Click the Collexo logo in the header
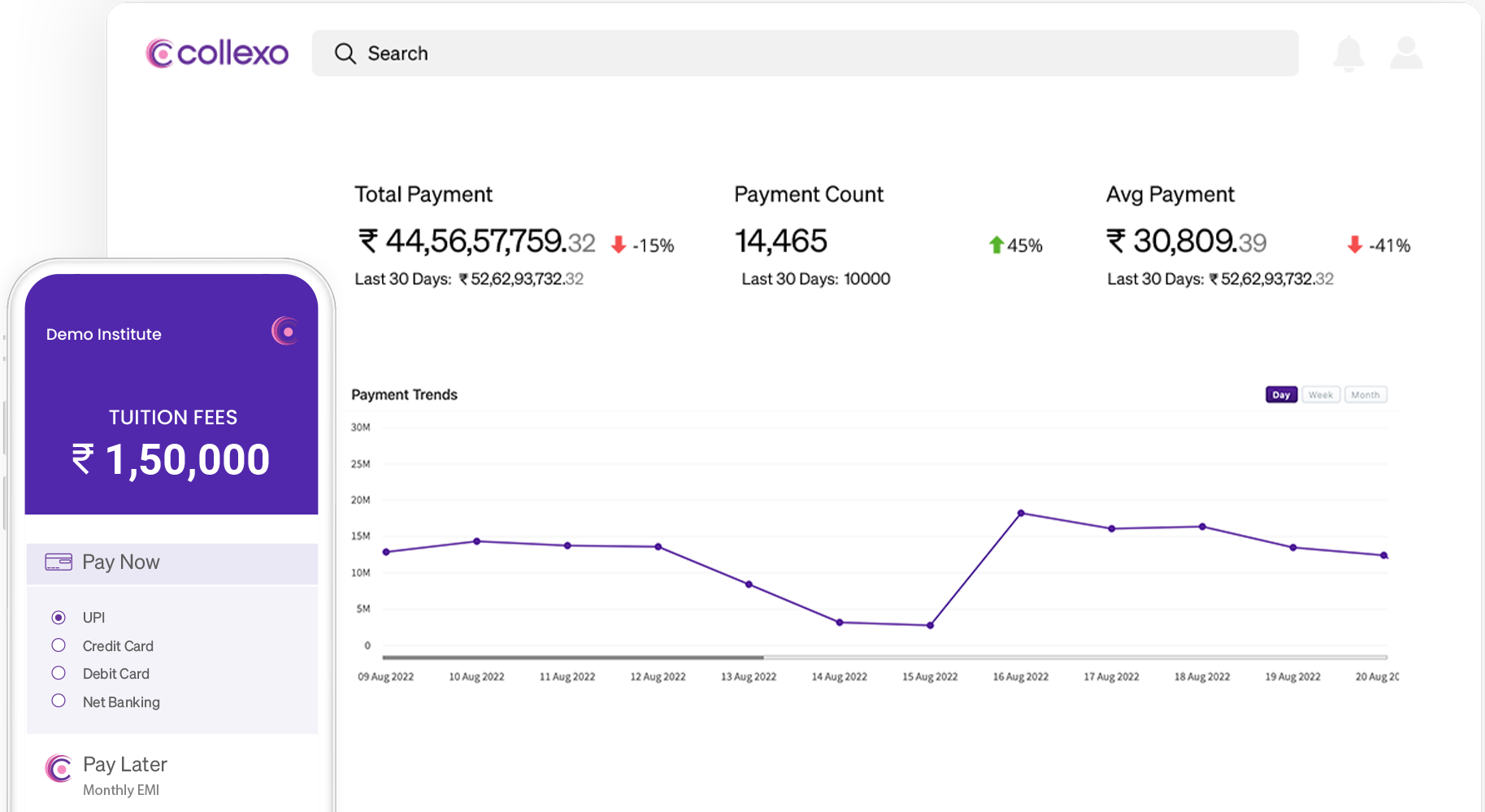Image resolution: width=1485 pixels, height=812 pixels. (217, 54)
